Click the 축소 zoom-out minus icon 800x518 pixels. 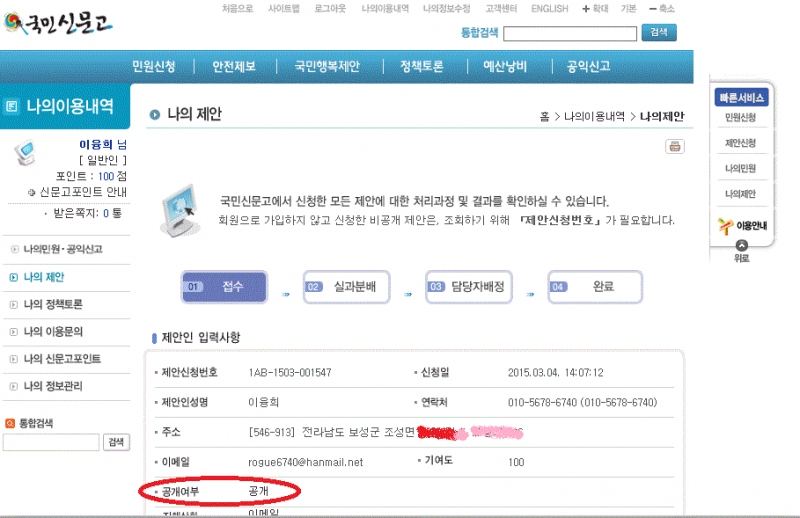coord(652,9)
